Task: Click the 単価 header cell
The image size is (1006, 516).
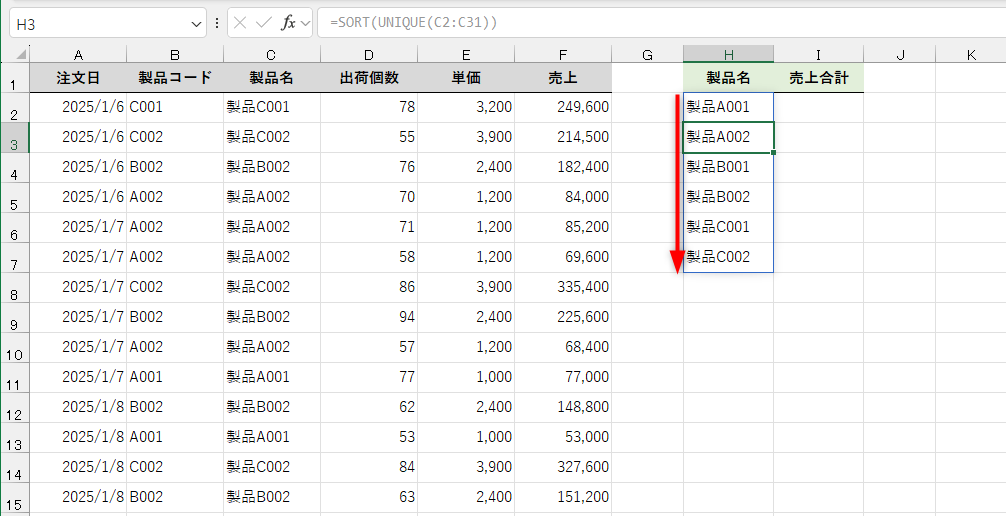Action: [x=466, y=78]
